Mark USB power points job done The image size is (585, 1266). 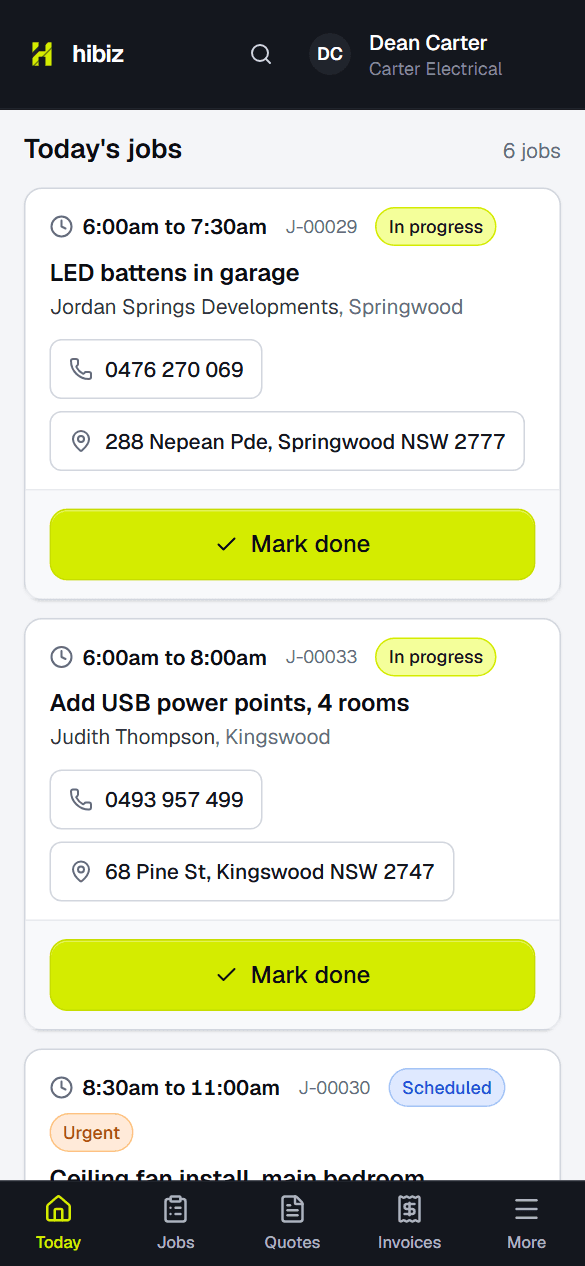[292, 974]
